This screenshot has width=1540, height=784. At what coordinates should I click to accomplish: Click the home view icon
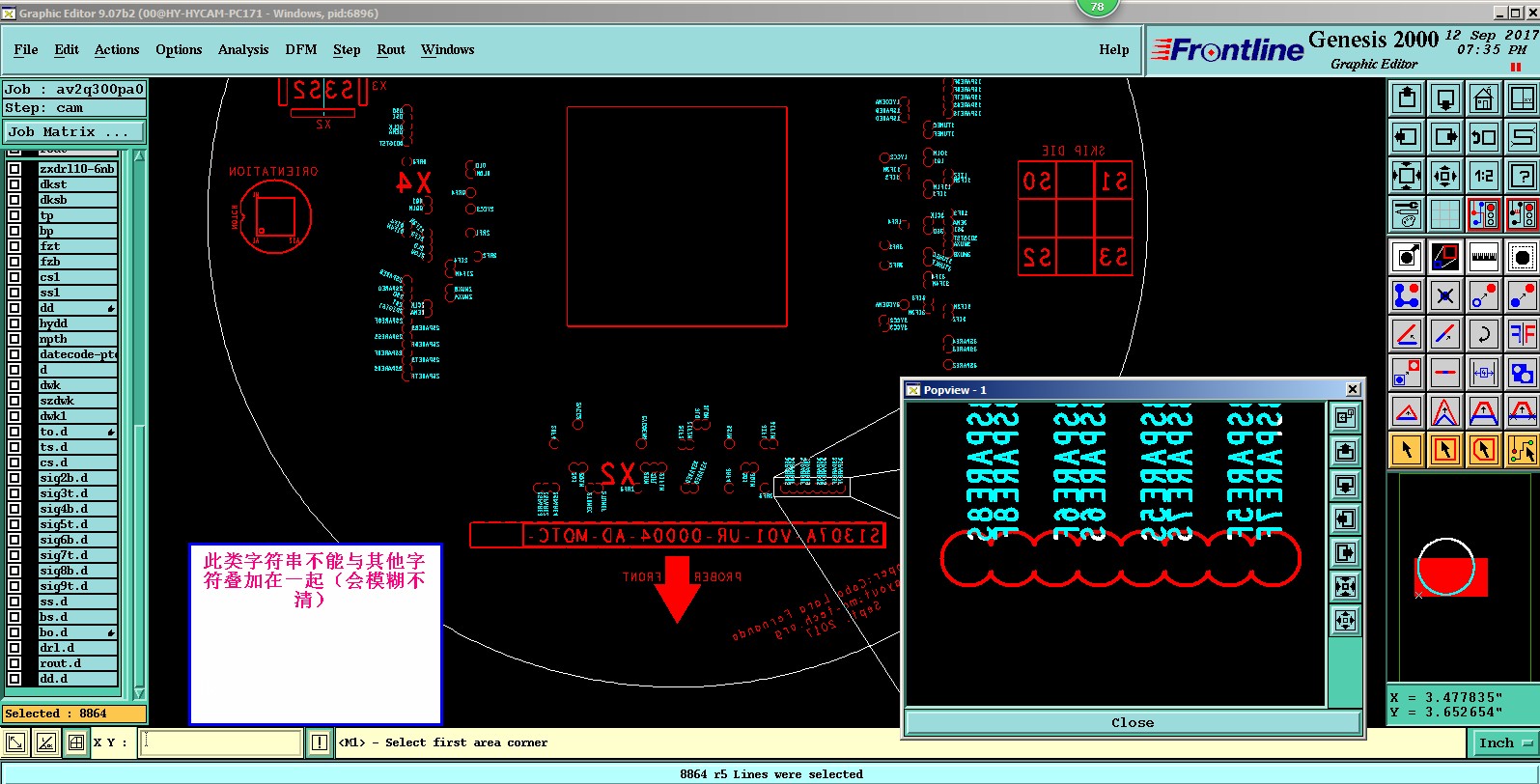[1484, 98]
